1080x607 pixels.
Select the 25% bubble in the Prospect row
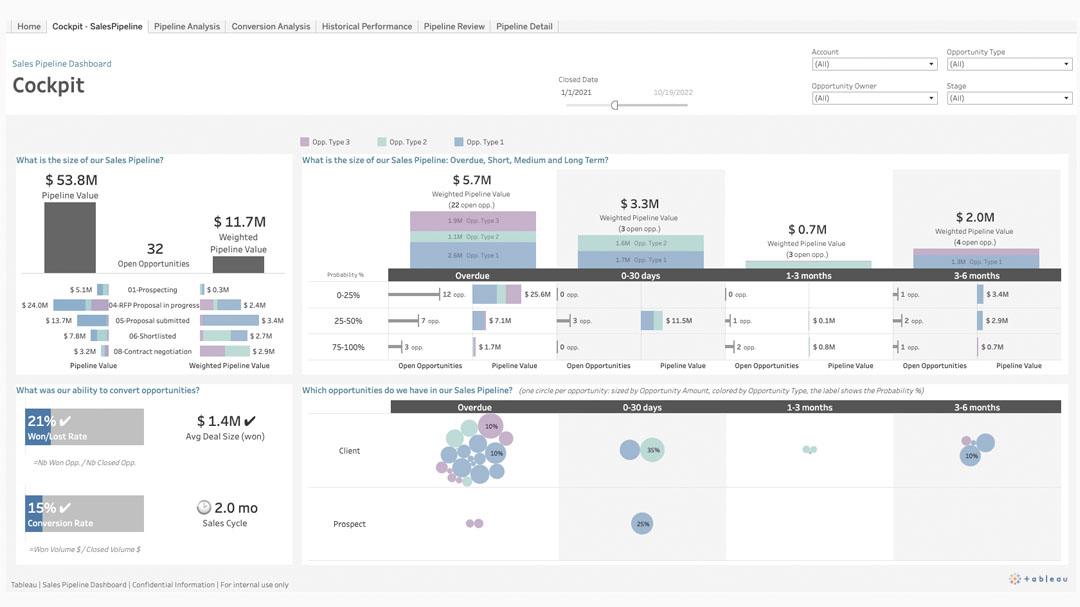[x=642, y=523]
